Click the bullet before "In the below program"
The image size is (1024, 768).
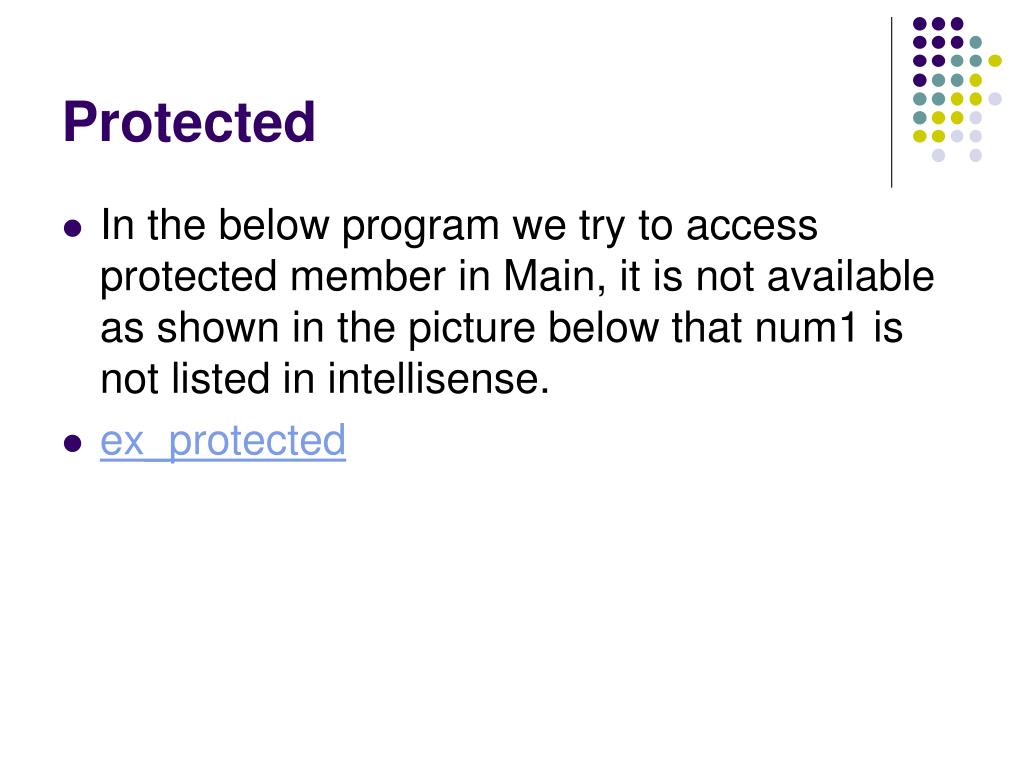(72, 229)
